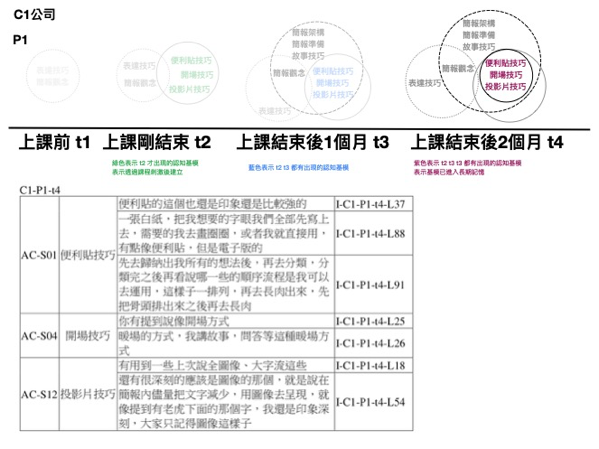Select the "上課結束後1個月 t3" timeline heading
Image resolution: width=599 pixels, height=449 pixels.
(x=312, y=143)
